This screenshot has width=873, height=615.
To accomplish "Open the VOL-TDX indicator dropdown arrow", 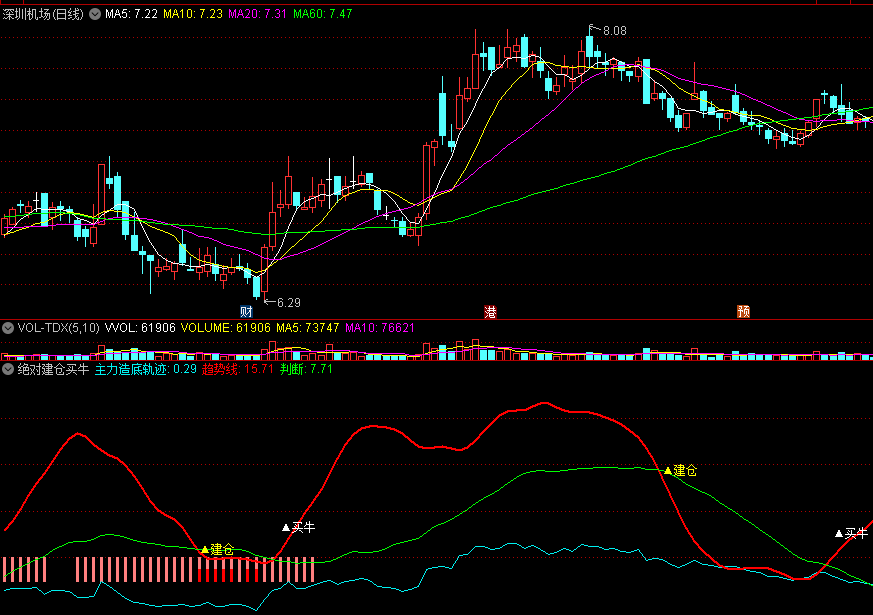I will click(x=8, y=328).
